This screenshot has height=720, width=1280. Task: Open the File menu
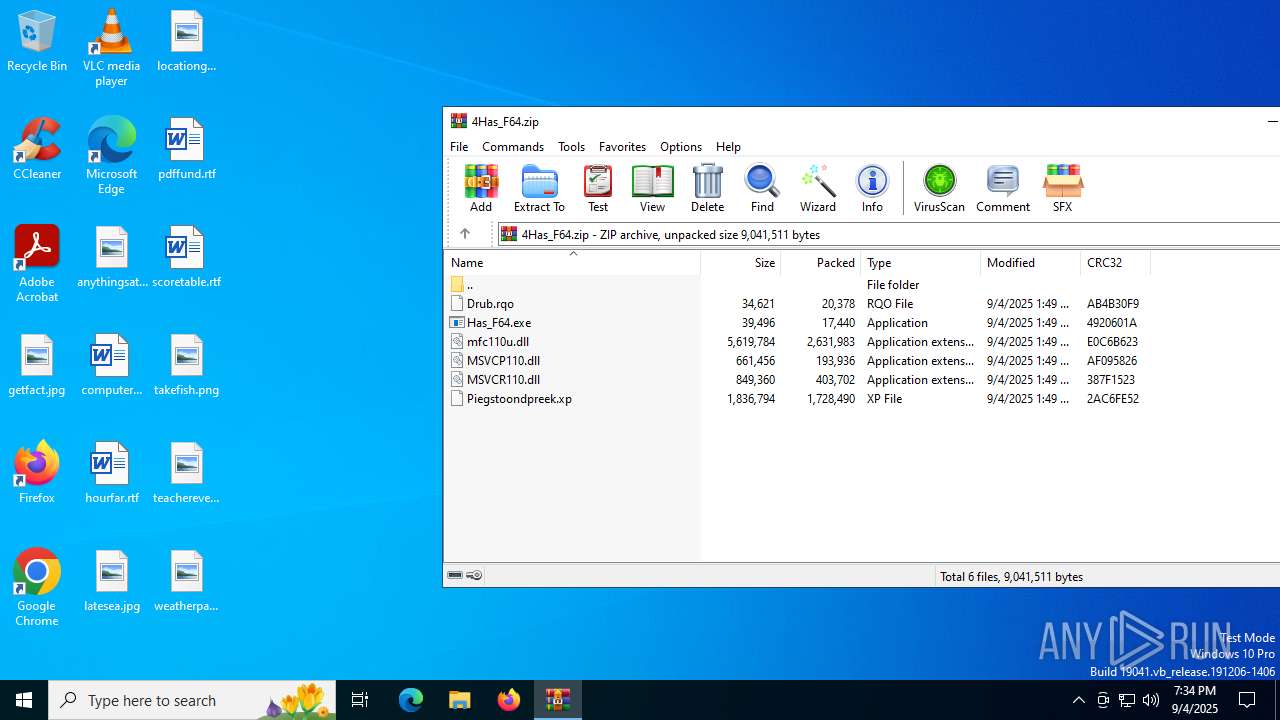click(x=459, y=147)
